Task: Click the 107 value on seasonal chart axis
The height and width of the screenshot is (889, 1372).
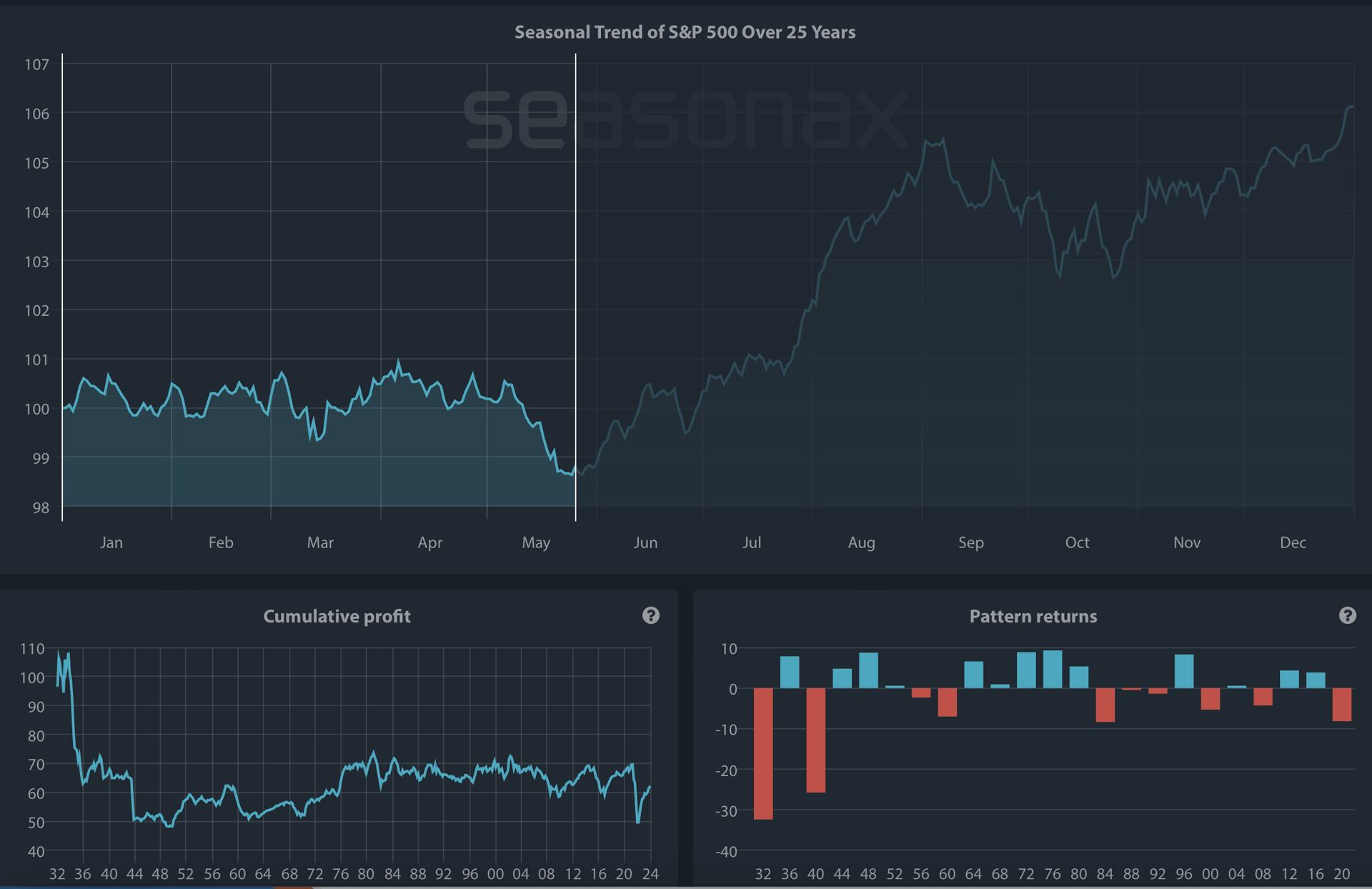Action: [36, 64]
